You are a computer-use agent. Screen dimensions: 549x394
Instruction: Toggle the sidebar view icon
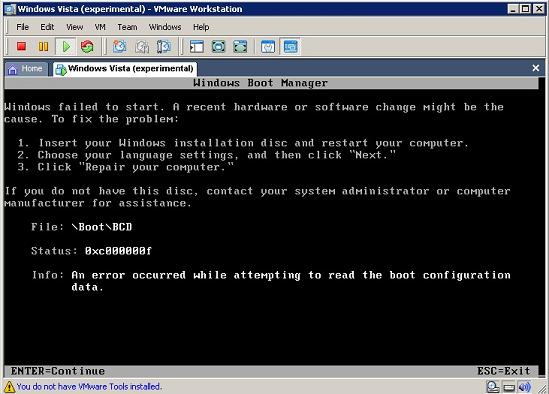196,46
